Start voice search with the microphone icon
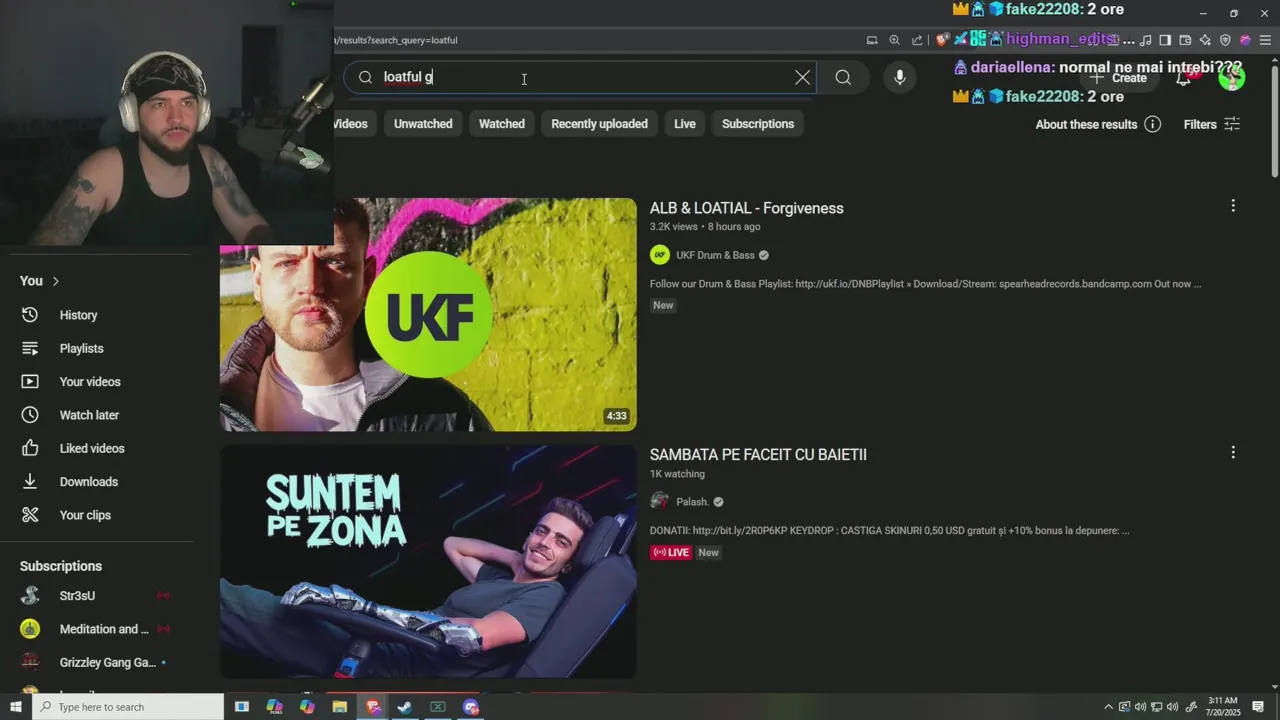This screenshot has height=720, width=1280. 899,78
